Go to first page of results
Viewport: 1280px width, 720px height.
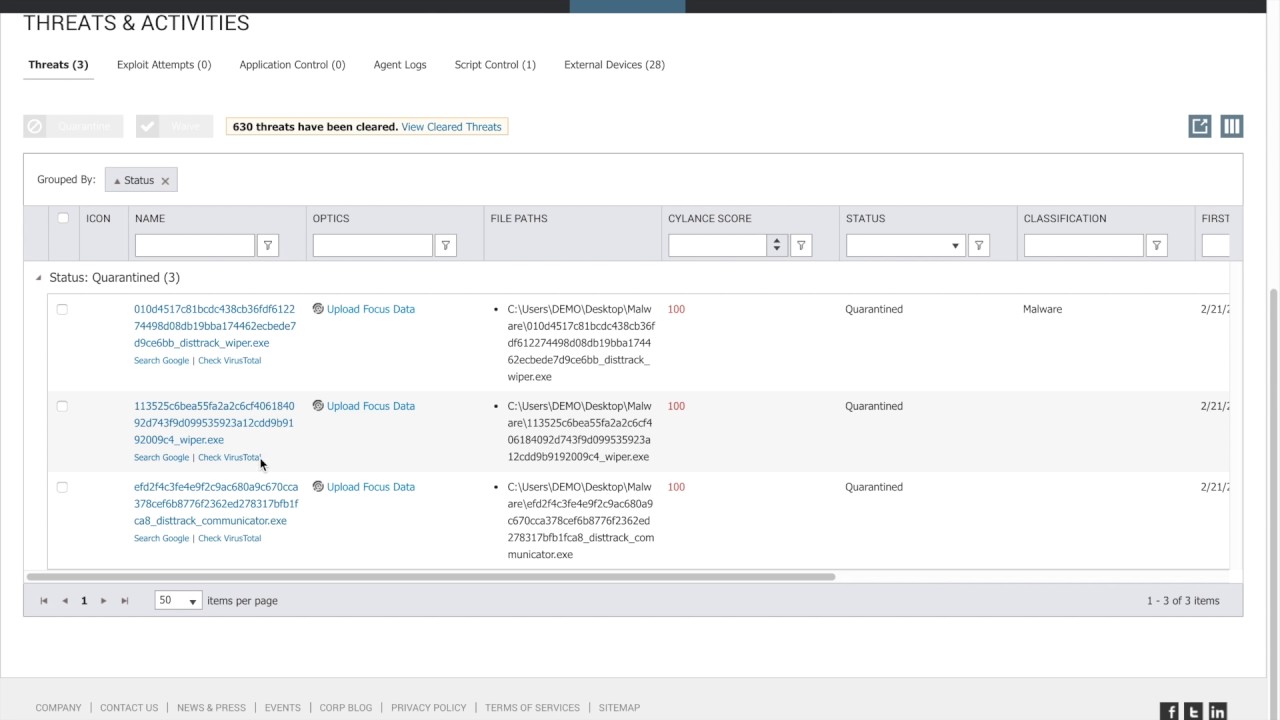[44, 601]
